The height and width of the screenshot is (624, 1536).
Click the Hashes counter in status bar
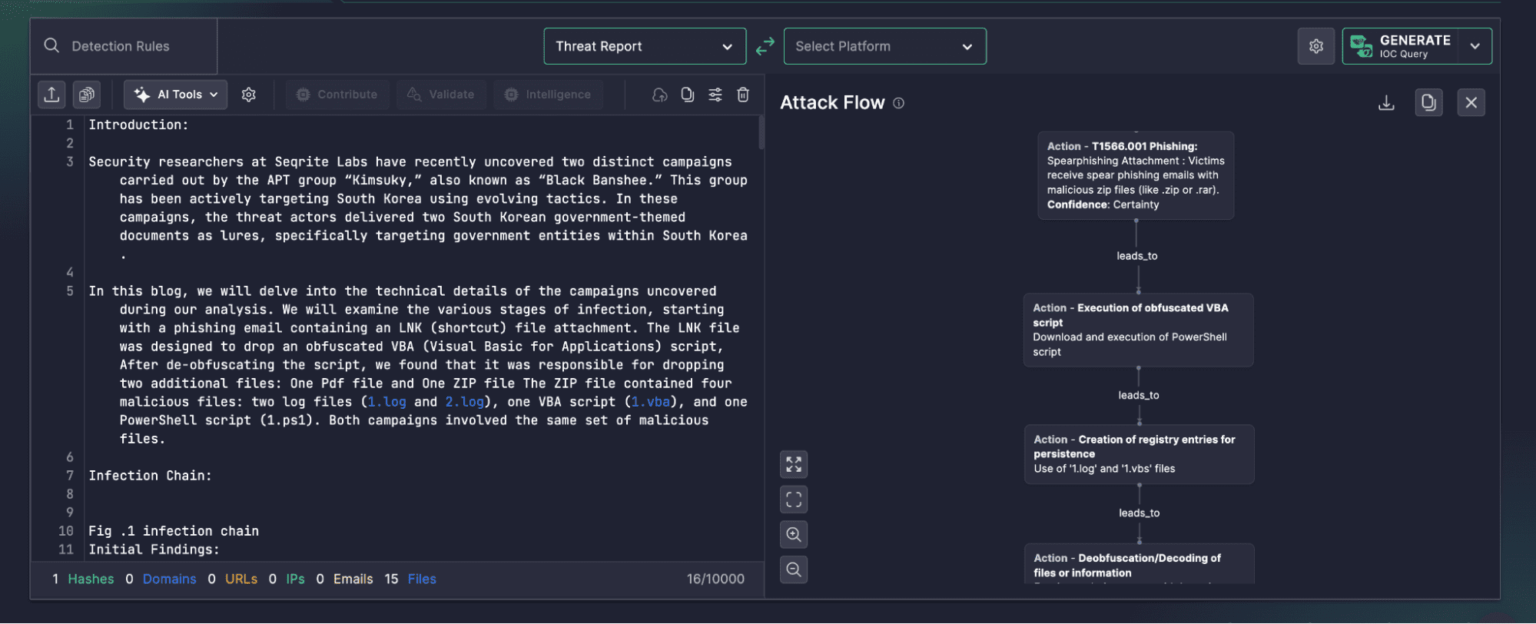83,579
